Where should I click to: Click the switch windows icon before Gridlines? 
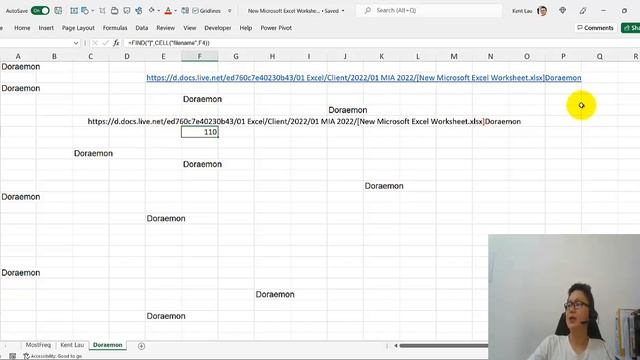185,11
